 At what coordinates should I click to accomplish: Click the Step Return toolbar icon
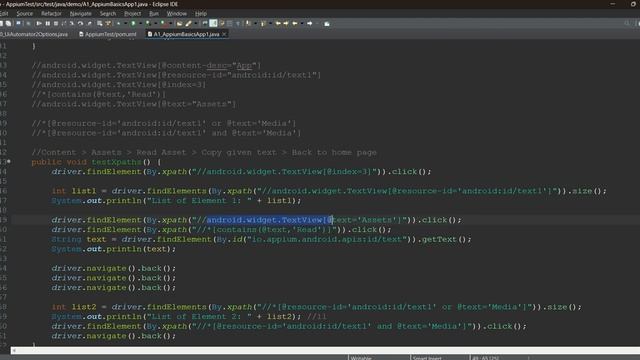90,23
